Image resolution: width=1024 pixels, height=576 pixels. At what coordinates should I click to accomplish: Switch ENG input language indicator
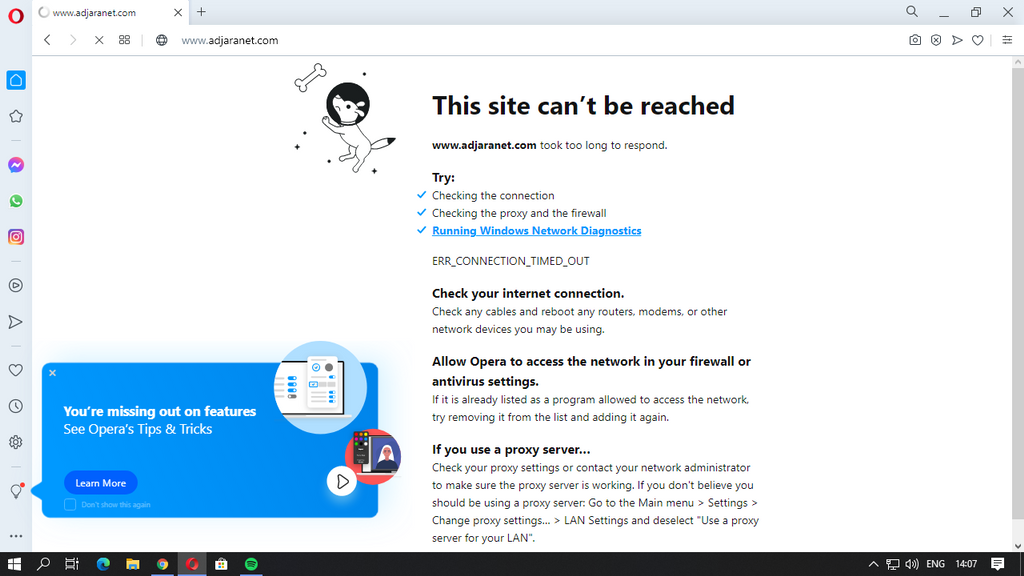click(935, 564)
